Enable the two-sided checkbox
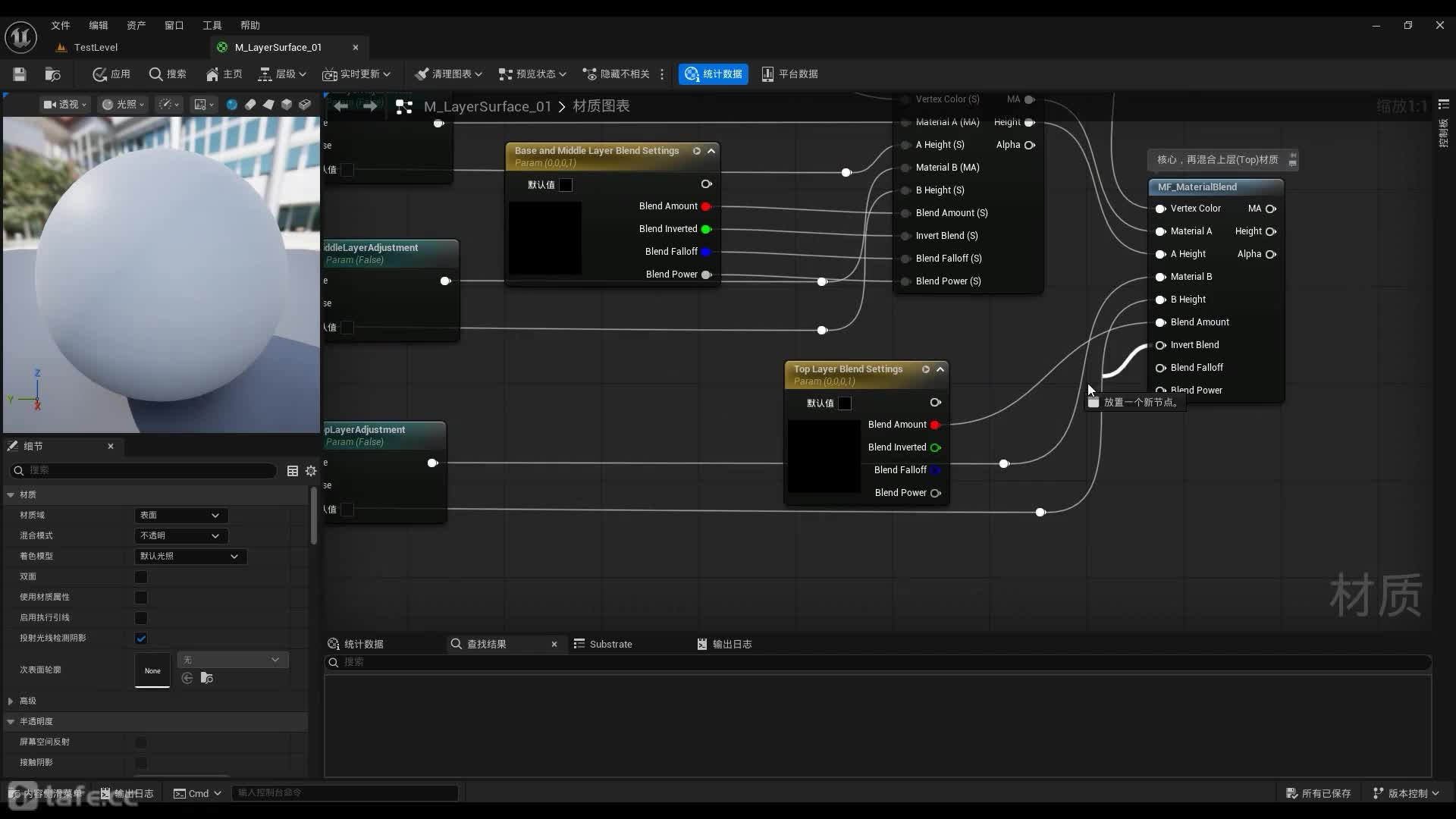The image size is (1456, 819). [141, 577]
